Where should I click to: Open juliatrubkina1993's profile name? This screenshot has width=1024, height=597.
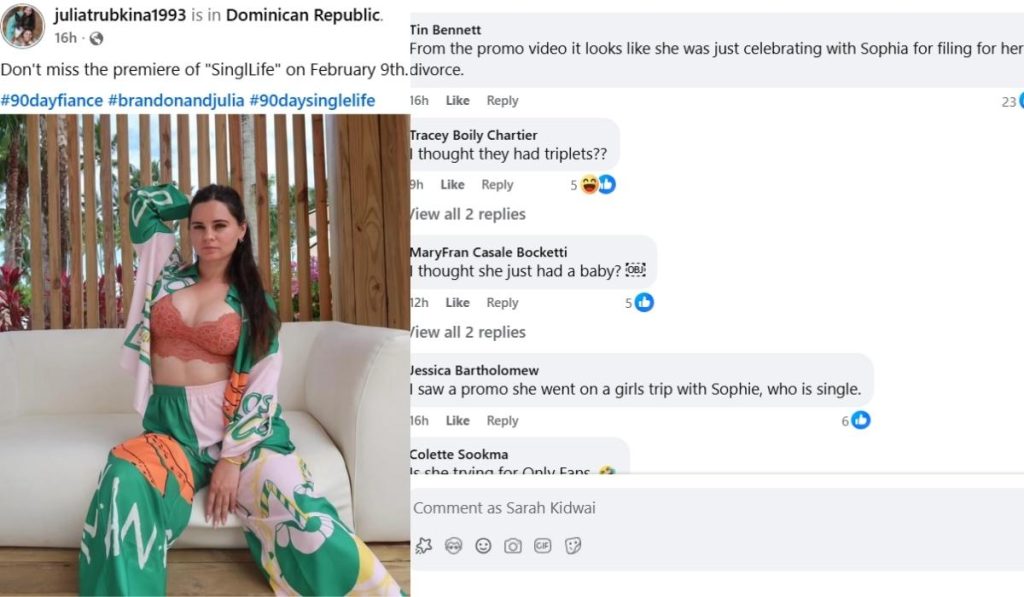120,16
